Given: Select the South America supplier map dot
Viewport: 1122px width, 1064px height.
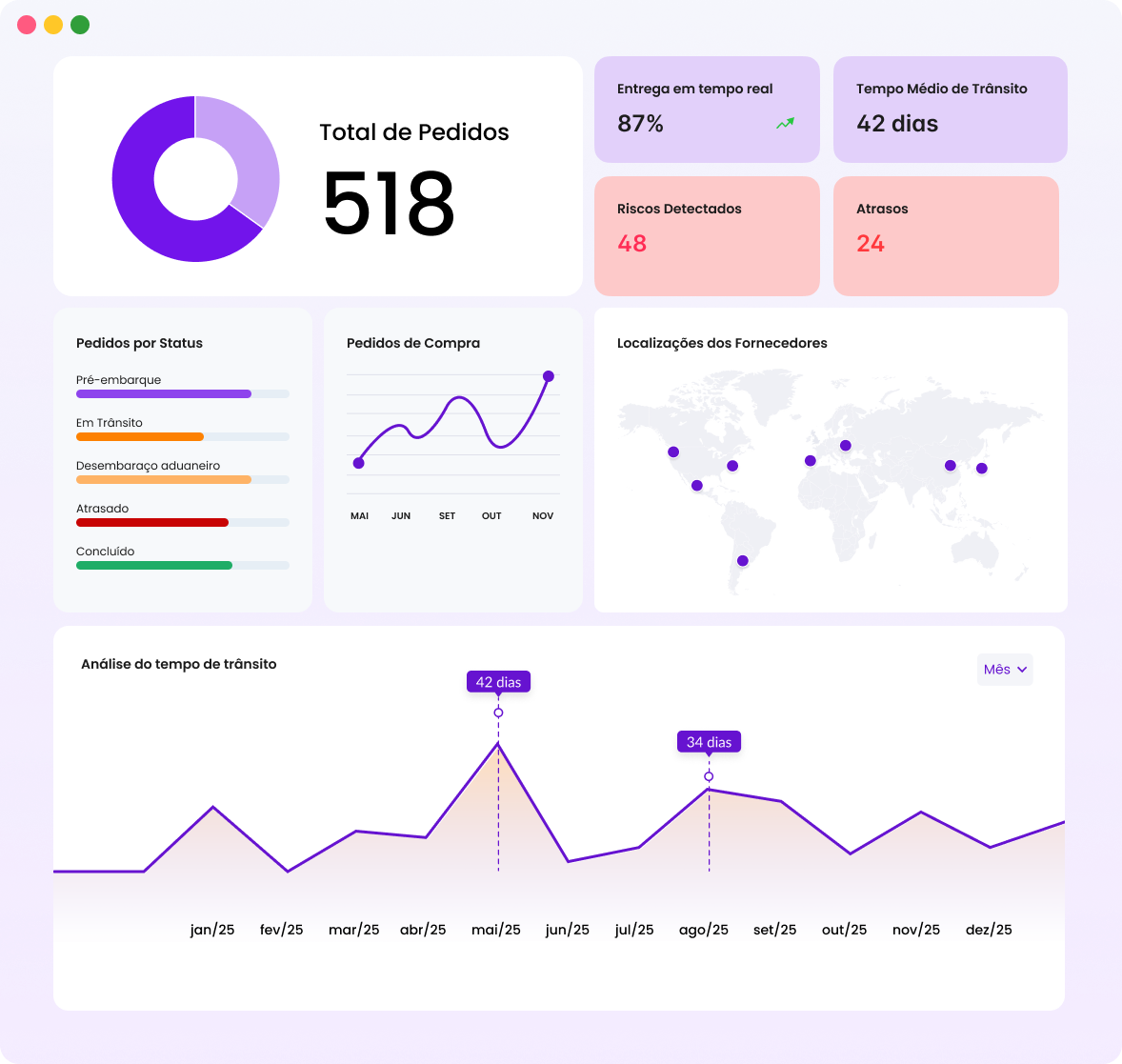Looking at the screenshot, I should (743, 560).
